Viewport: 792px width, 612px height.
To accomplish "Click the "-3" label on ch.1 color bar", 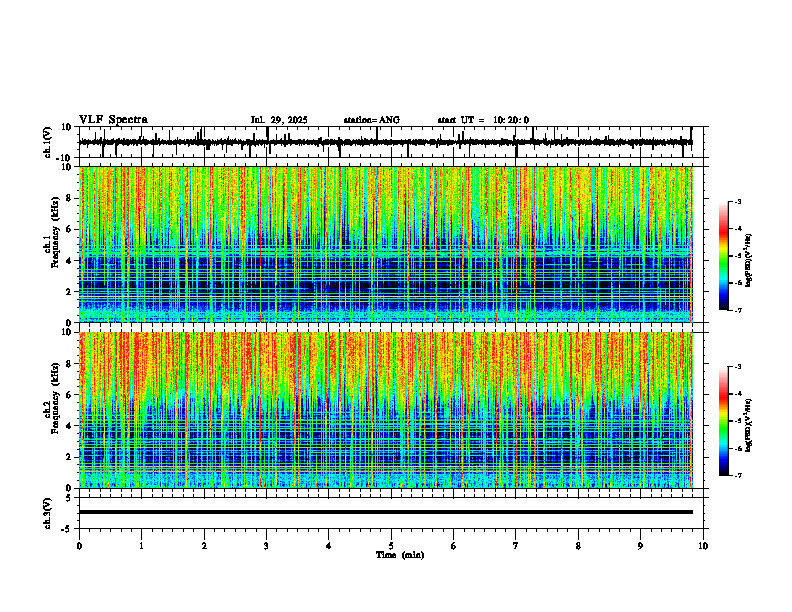I will (x=737, y=201).
